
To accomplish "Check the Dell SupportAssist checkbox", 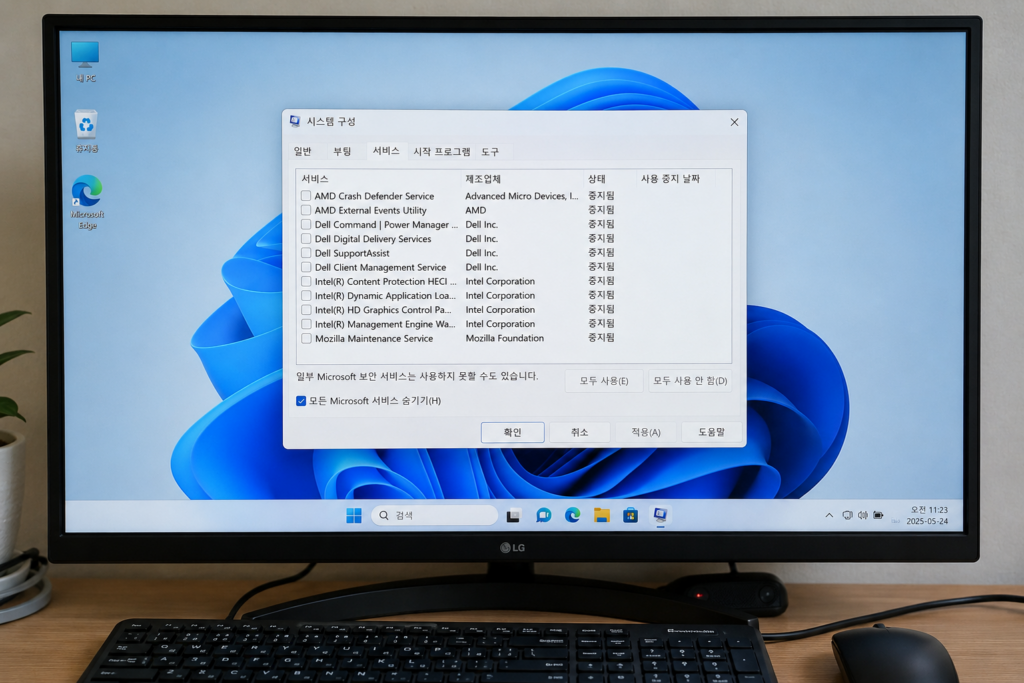I will [306, 253].
